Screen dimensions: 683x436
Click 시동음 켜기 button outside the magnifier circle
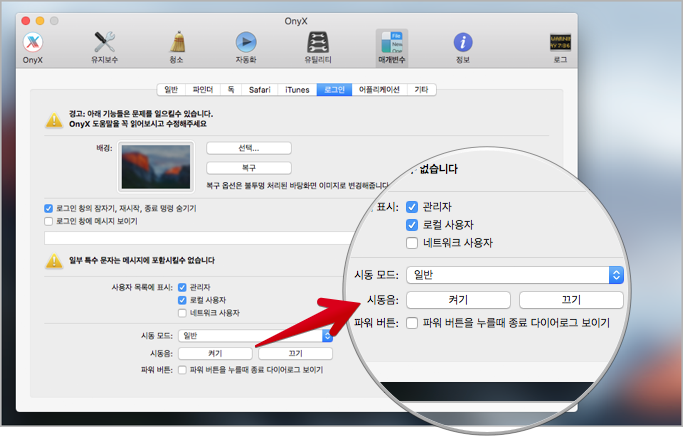215,353
